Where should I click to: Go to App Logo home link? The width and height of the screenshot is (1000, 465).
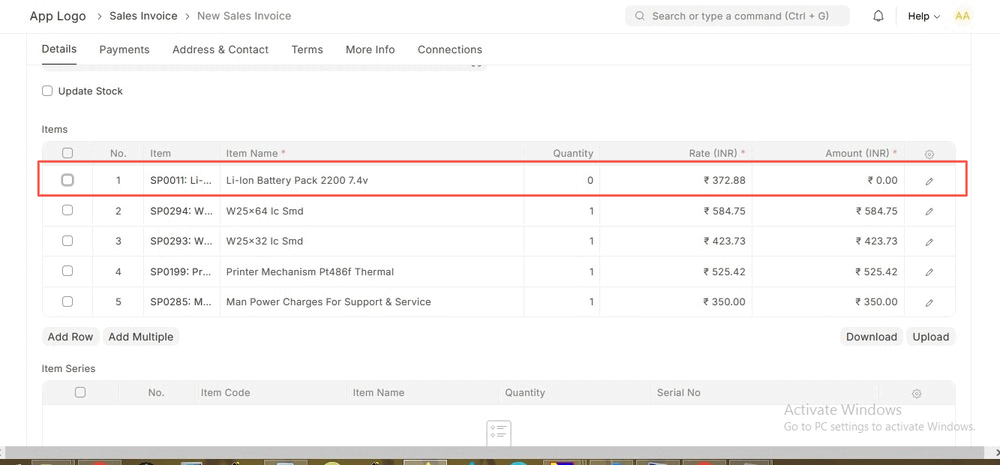pos(57,16)
